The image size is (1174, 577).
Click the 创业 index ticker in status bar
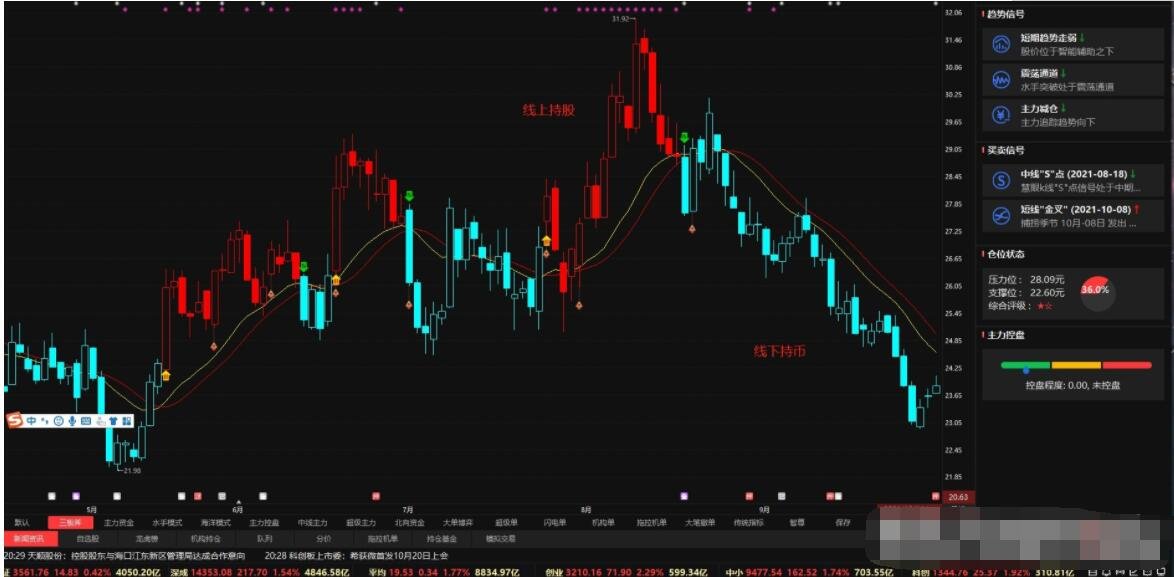[x=624, y=571]
